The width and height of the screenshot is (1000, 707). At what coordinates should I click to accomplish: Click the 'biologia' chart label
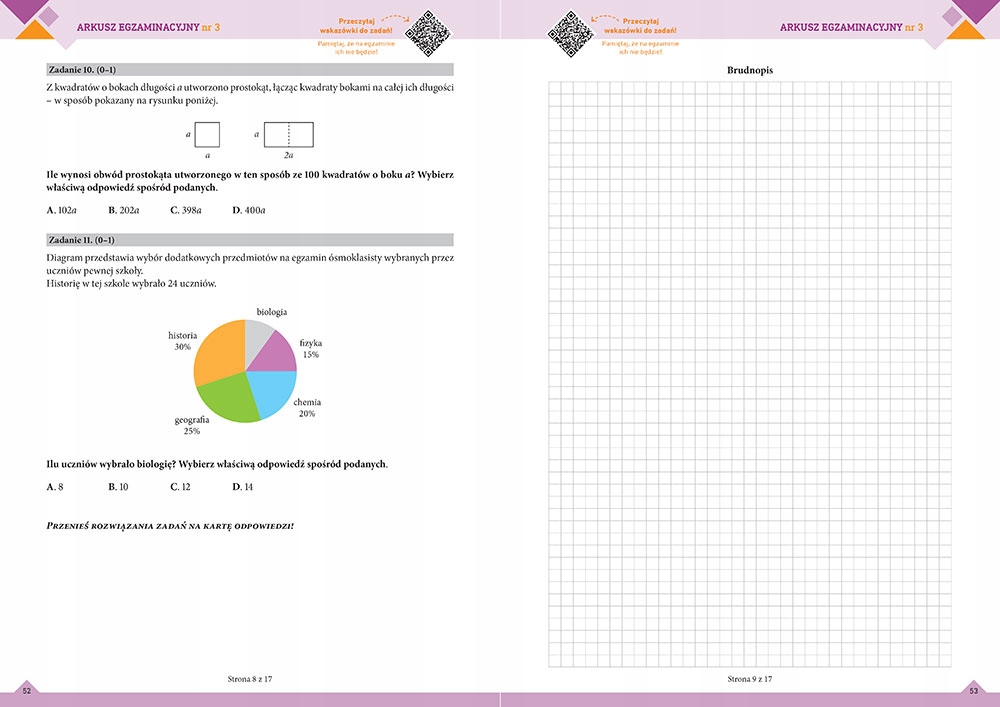pos(272,312)
